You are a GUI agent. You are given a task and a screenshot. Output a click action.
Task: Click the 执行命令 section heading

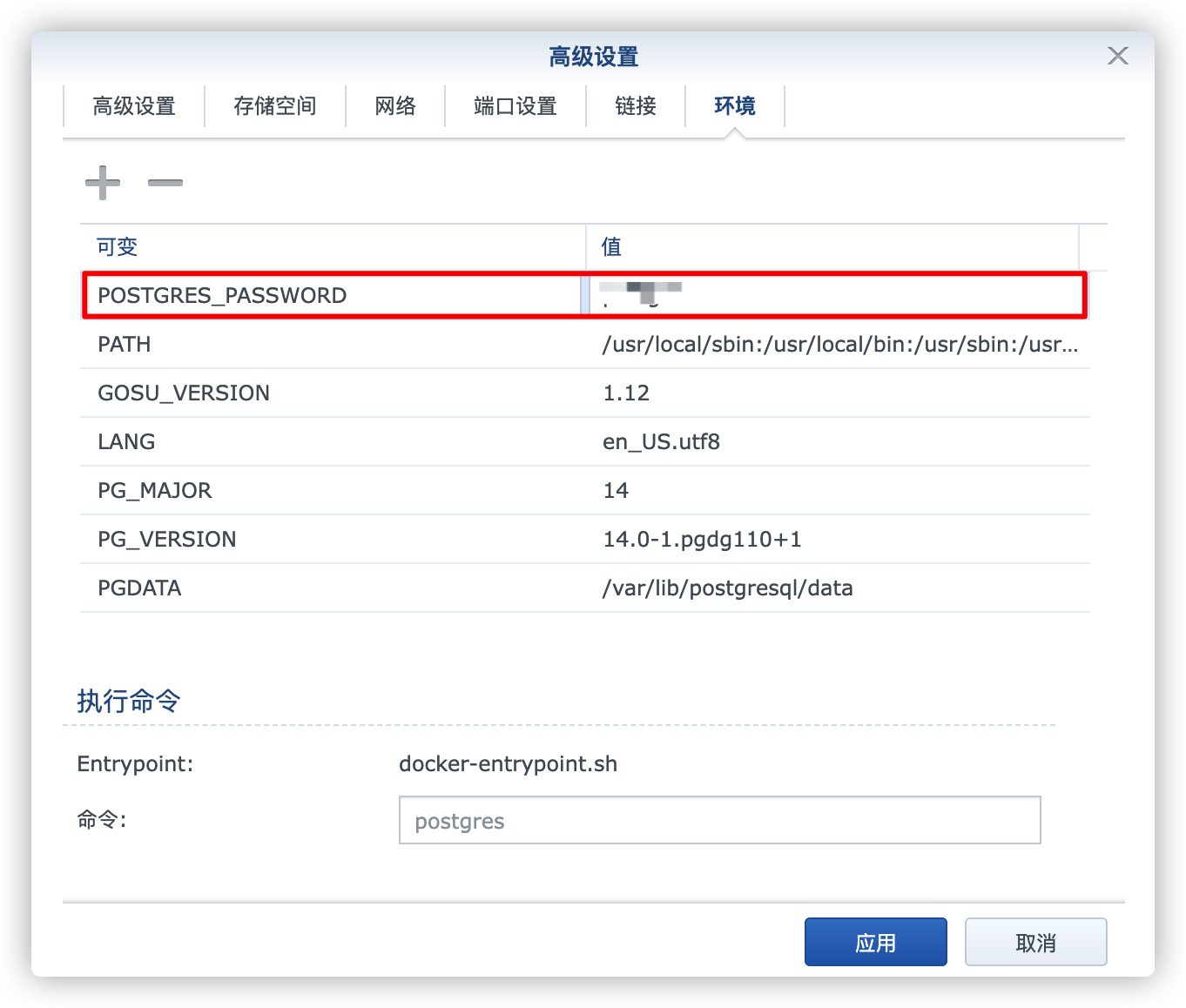(129, 701)
